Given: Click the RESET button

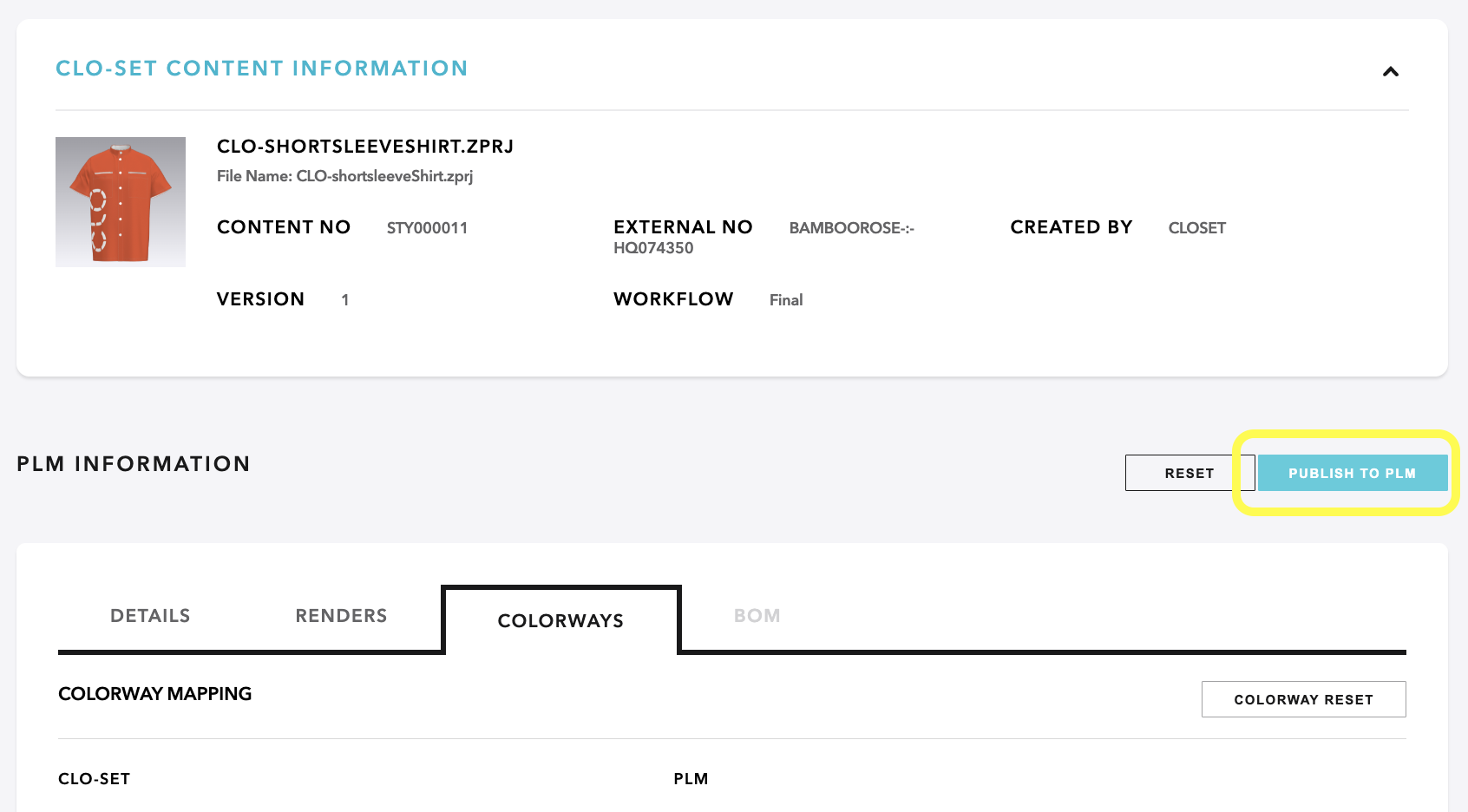Looking at the screenshot, I should 1189,473.
